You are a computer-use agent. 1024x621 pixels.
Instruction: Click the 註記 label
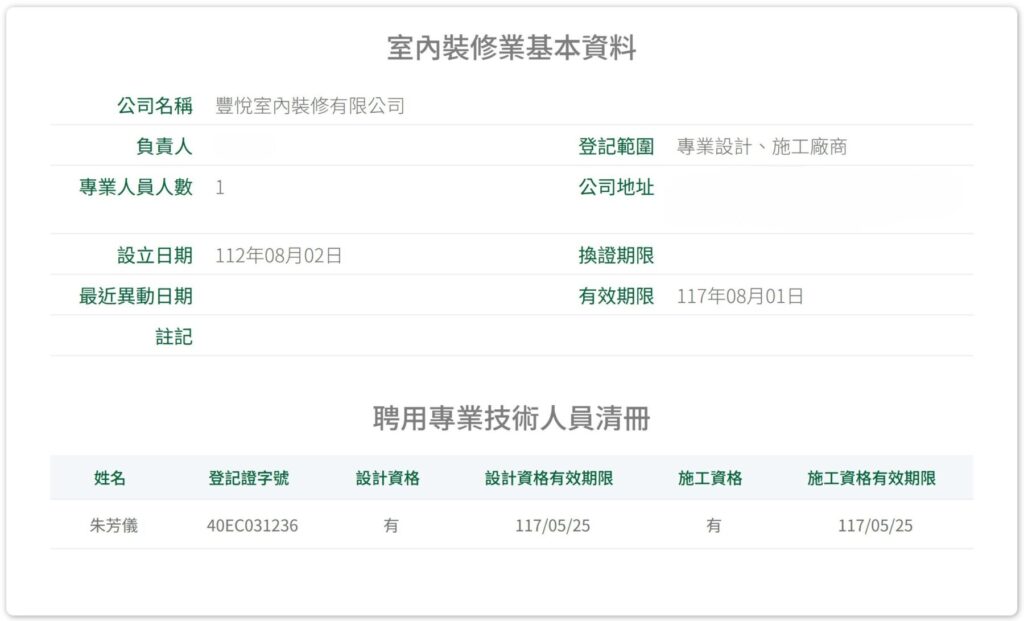pyautogui.click(x=174, y=337)
